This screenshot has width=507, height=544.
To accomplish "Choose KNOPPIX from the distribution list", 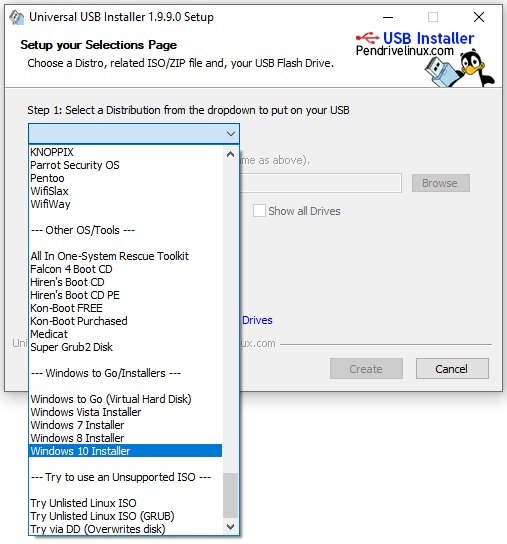I will coord(125,152).
